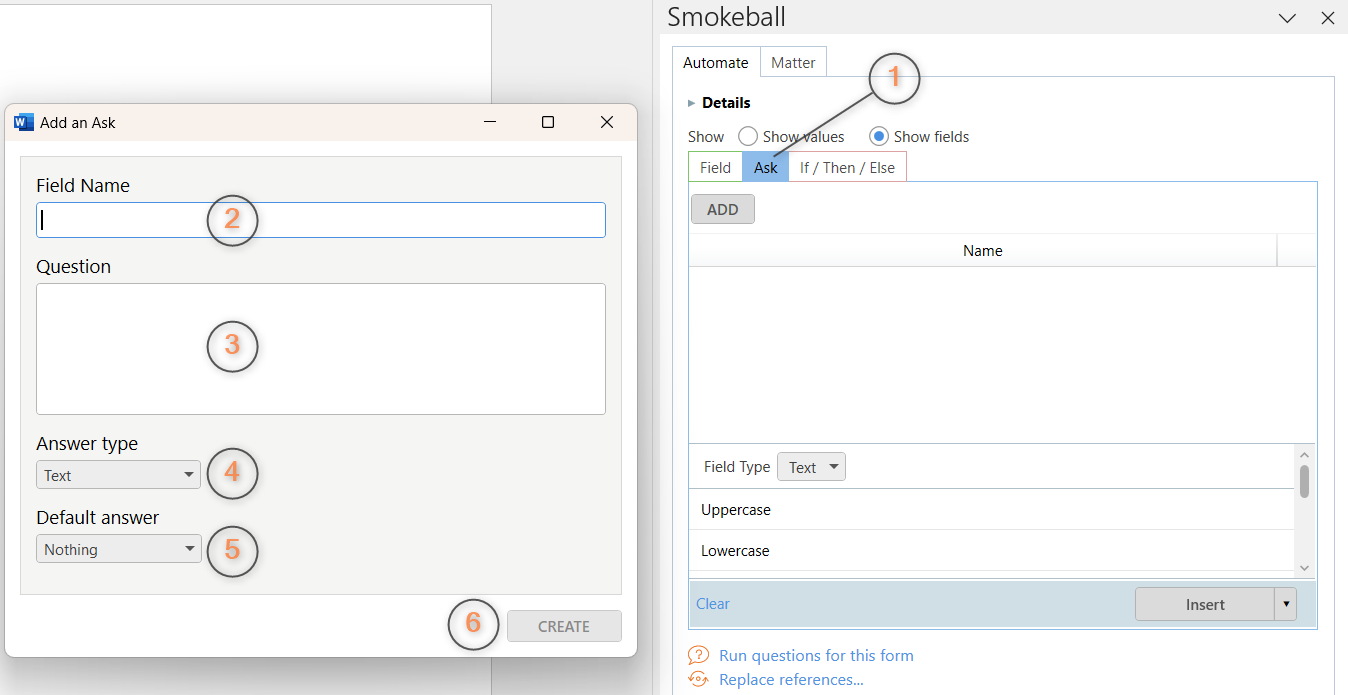The height and width of the screenshot is (695, 1348).
Task: Select the Ask tab
Action: [766, 167]
